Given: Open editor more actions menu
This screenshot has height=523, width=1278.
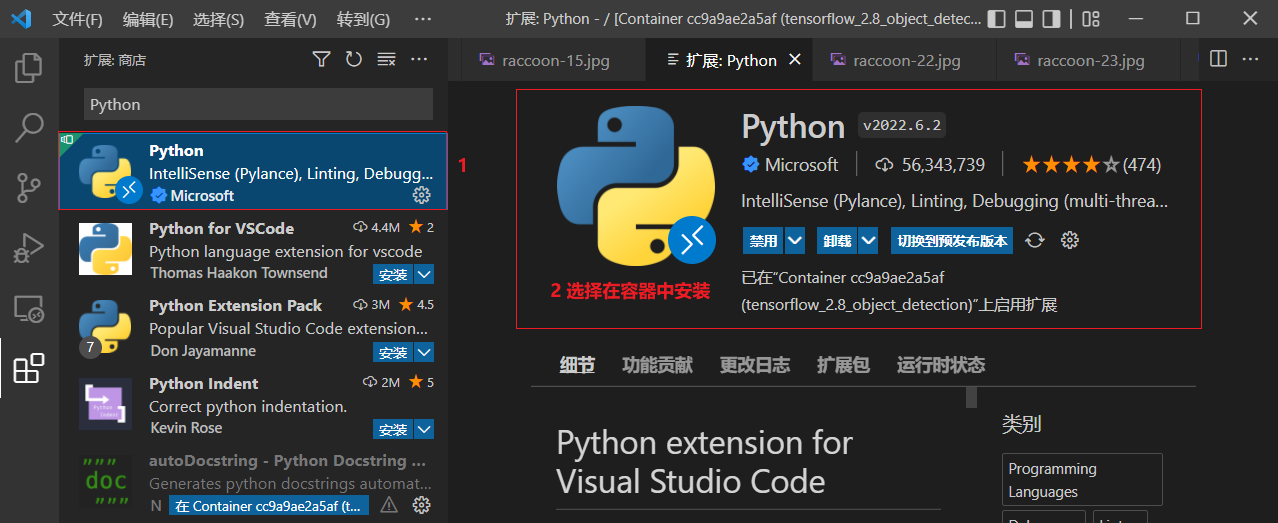Looking at the screenshot, I should 1250,59.
